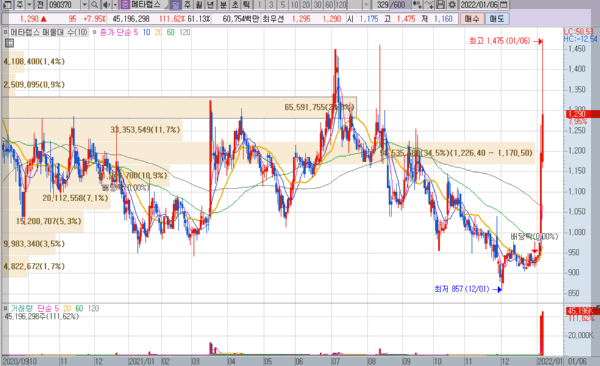Click the 메타랩스 stock name box
This screenshot has height=366, width=600.
149,5
